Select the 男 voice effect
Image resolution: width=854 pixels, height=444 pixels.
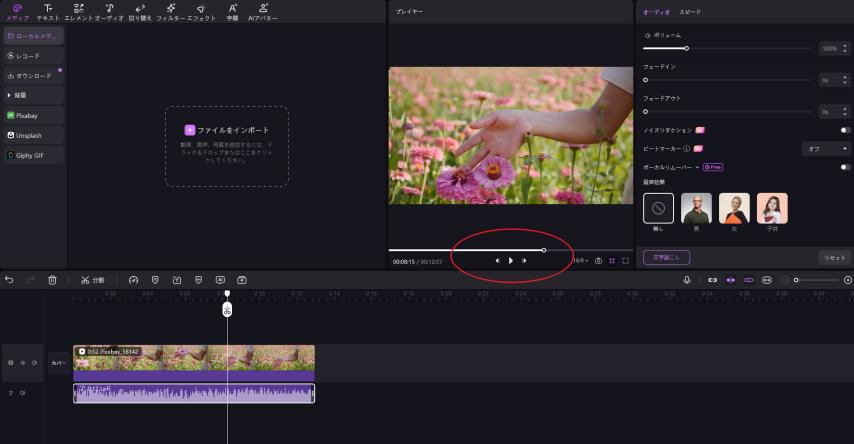[x=696, y=208]
